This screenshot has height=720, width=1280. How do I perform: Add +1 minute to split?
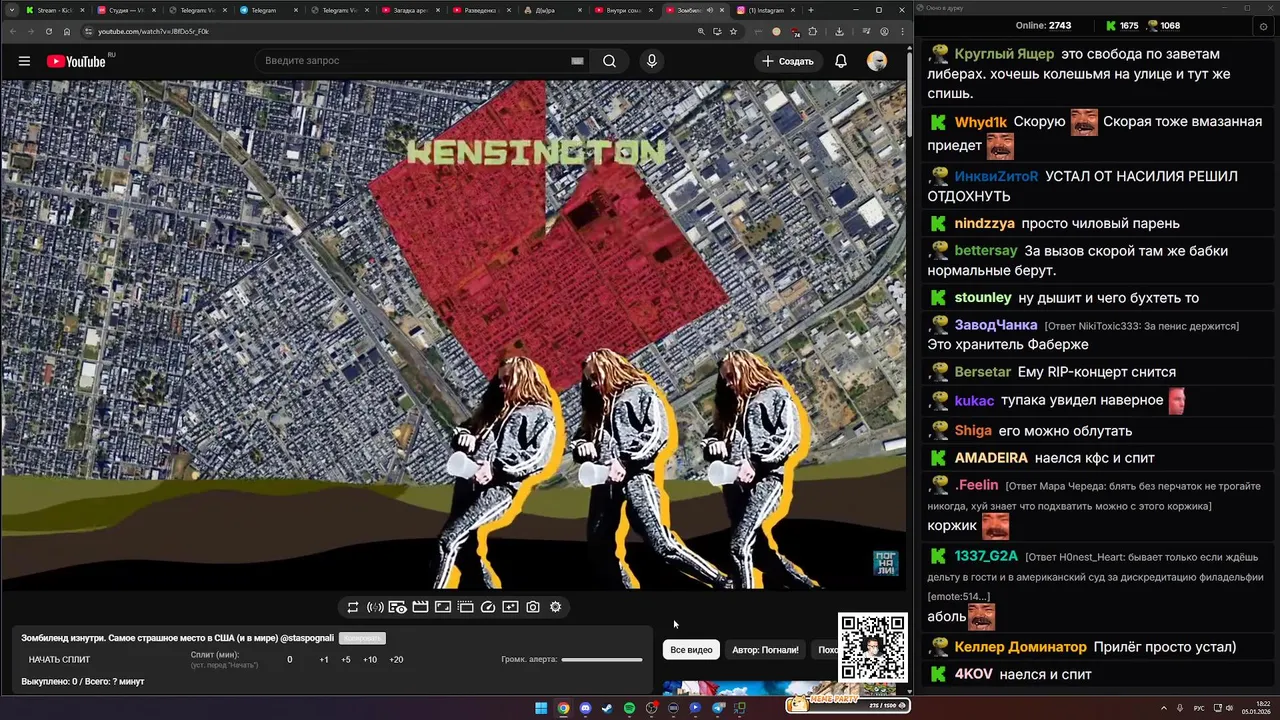click(324, 660)
